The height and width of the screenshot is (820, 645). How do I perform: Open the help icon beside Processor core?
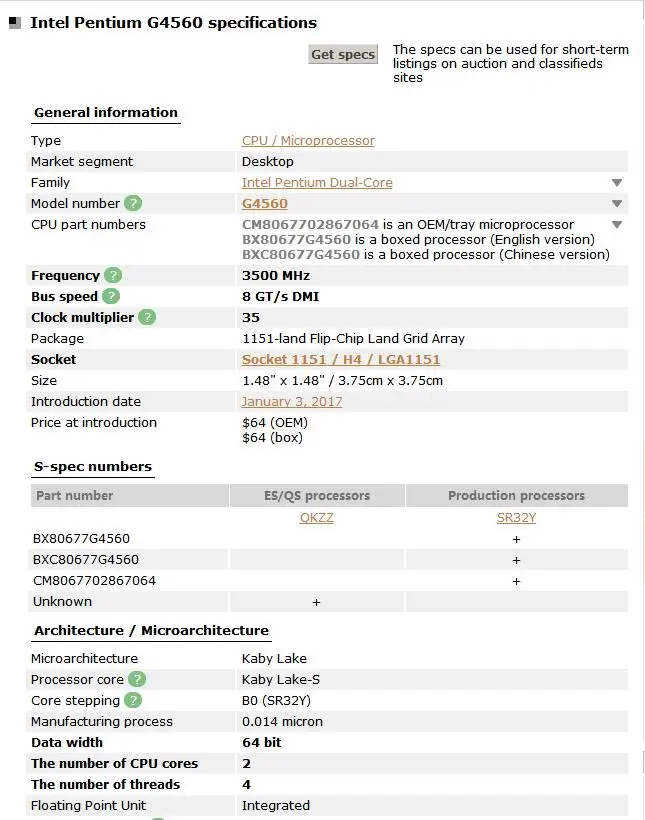click(137, 680)
